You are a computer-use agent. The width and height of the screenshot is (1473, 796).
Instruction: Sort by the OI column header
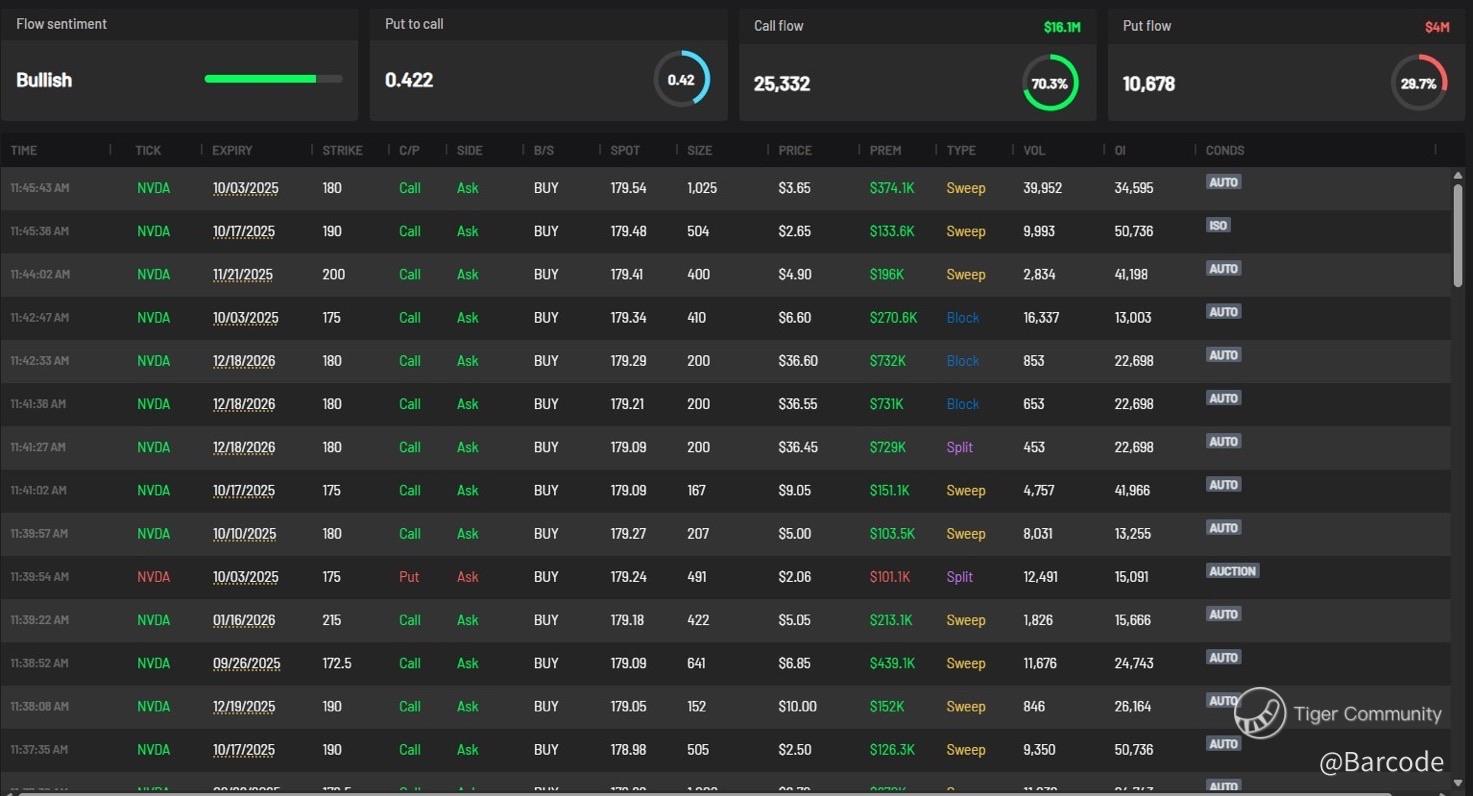(x=1120, y=150)
